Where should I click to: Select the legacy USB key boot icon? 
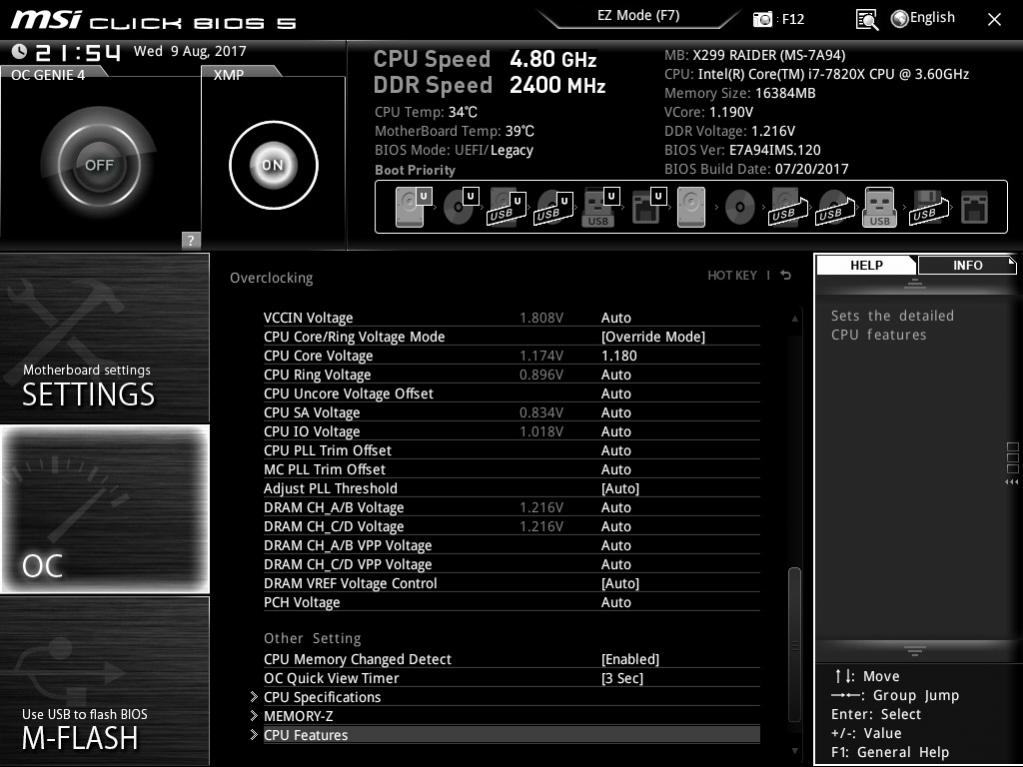coord(879,207)
